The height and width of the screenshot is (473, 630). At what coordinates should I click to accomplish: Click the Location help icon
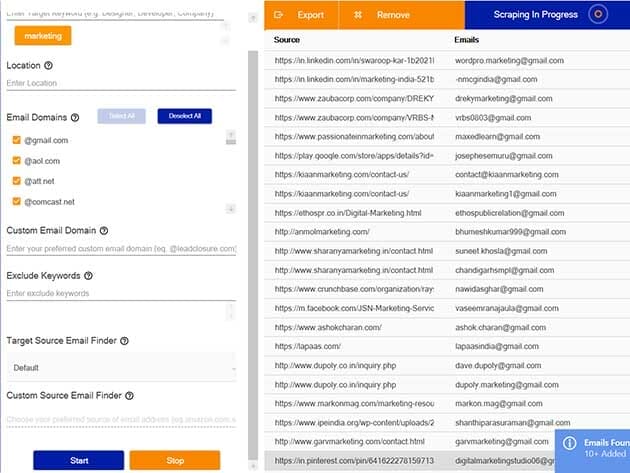(x=49, y=66)
